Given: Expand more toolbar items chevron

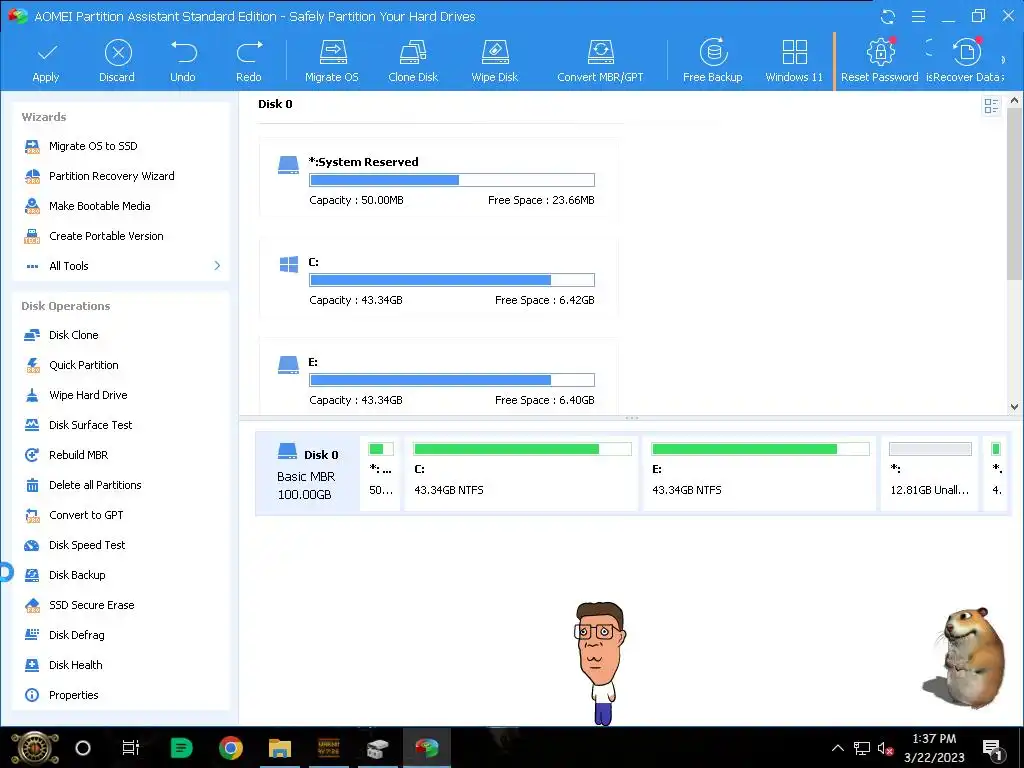Looking at the screenshot, I should (x=1004, y=60).
